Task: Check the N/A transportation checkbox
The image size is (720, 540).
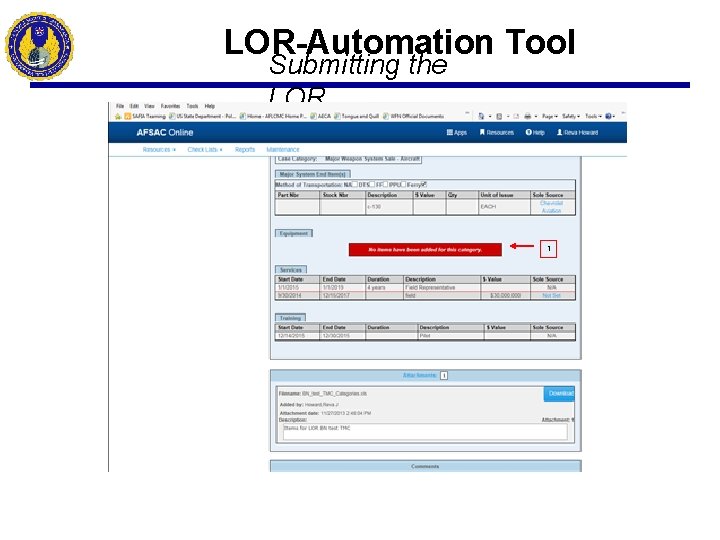Action: 354,184
